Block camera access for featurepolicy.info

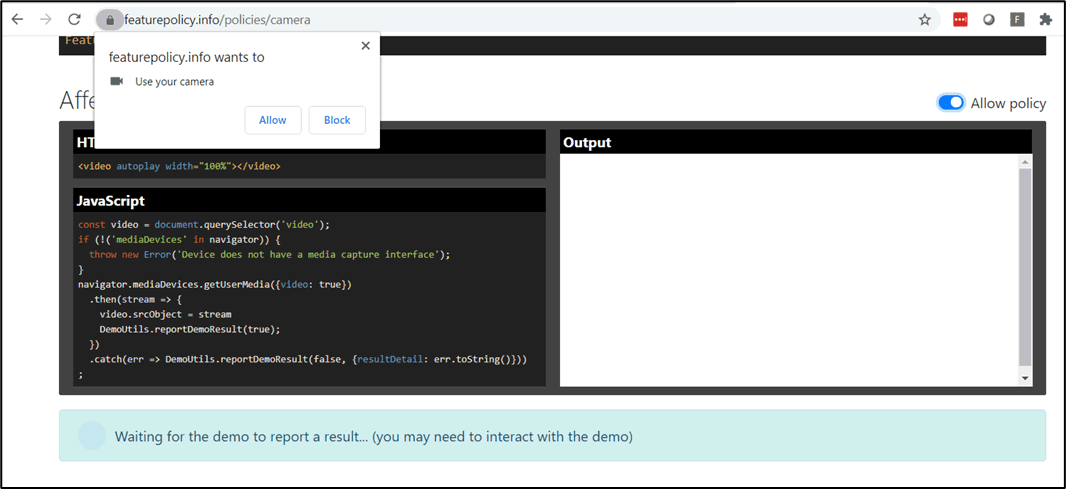[x=337, y=120]
